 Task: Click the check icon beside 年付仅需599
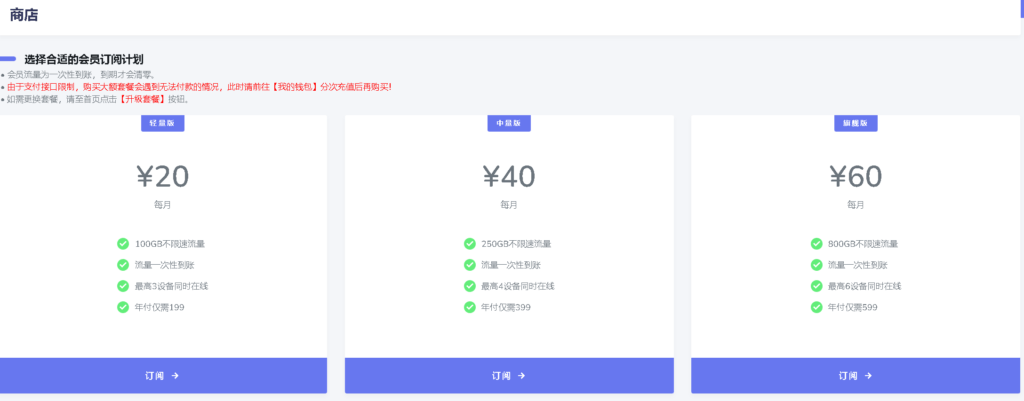pos(816,307)
